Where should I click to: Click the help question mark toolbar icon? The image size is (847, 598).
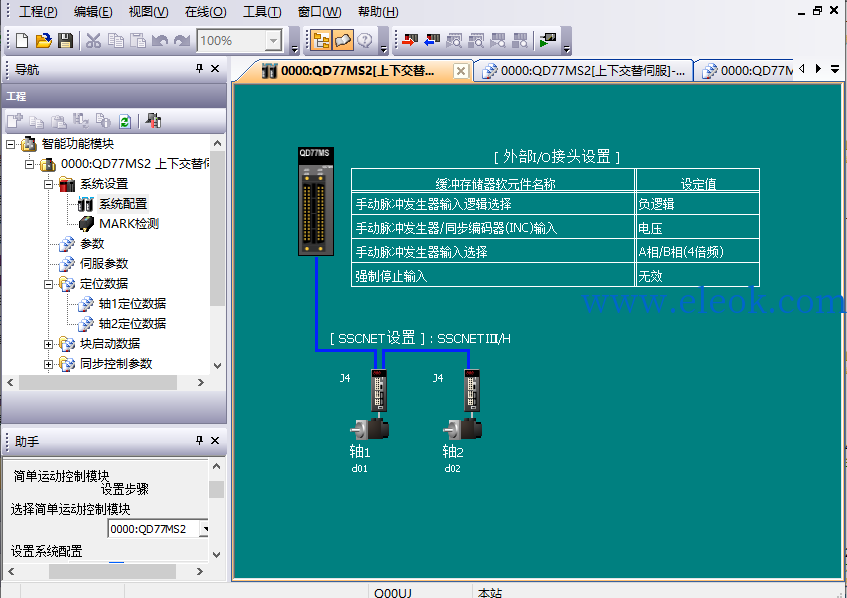coord(365,41)
